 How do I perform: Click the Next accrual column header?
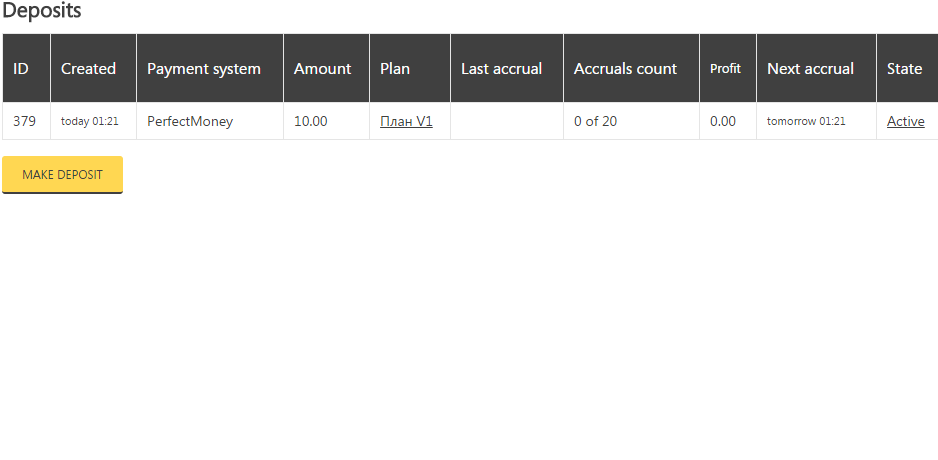pos(810,69)
